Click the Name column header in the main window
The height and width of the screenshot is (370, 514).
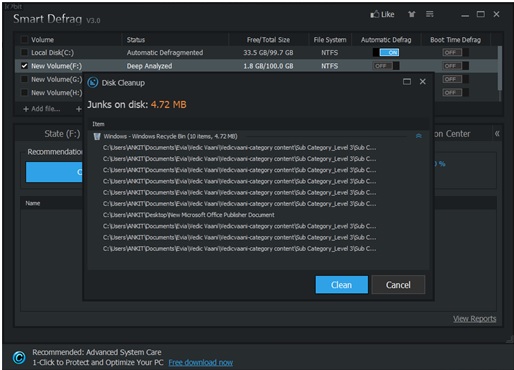click(x=33, y=203)
